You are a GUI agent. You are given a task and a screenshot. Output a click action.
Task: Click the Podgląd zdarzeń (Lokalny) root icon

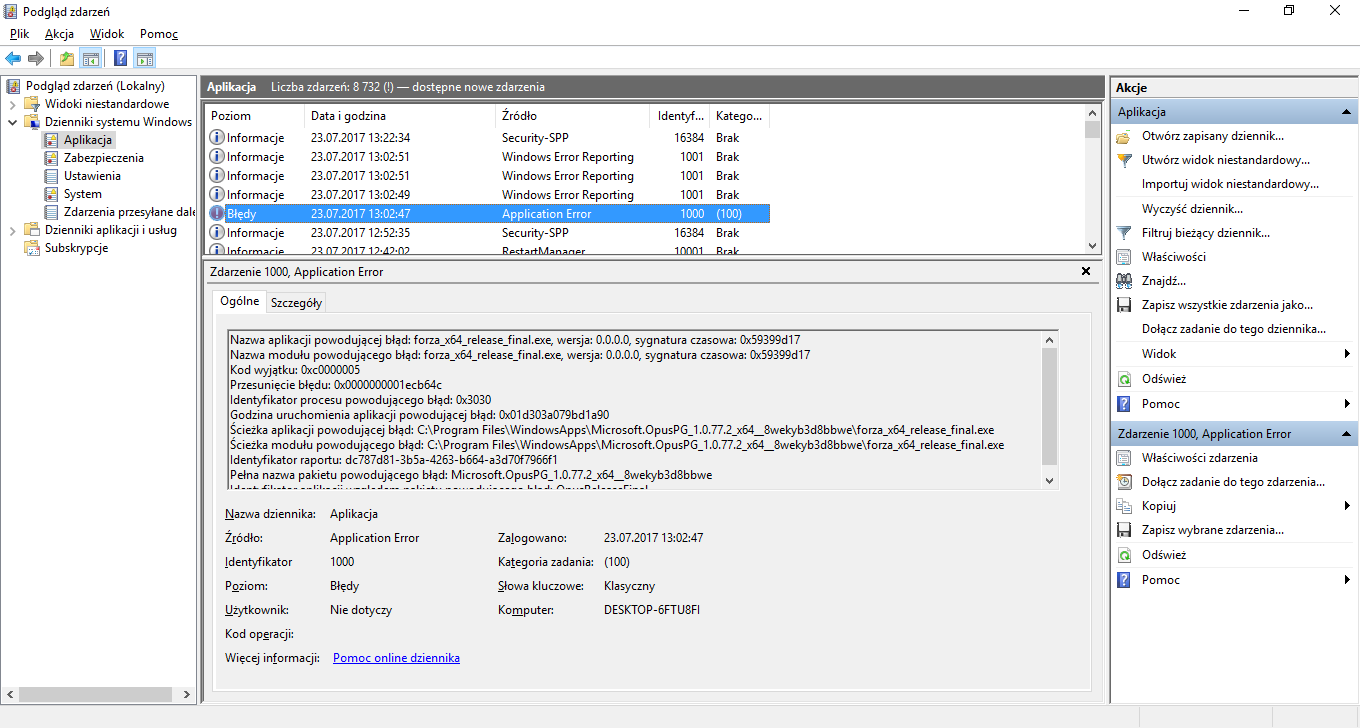(x=14, y=86)
